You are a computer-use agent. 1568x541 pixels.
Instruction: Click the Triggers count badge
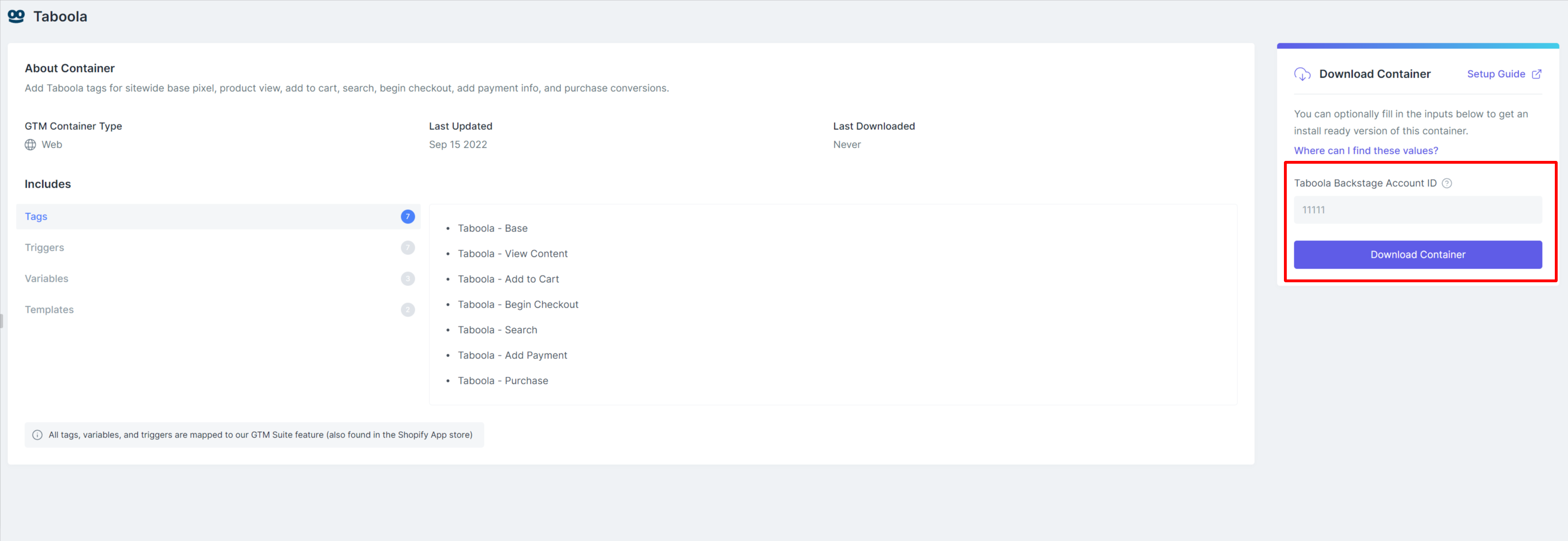coord(407,247)
